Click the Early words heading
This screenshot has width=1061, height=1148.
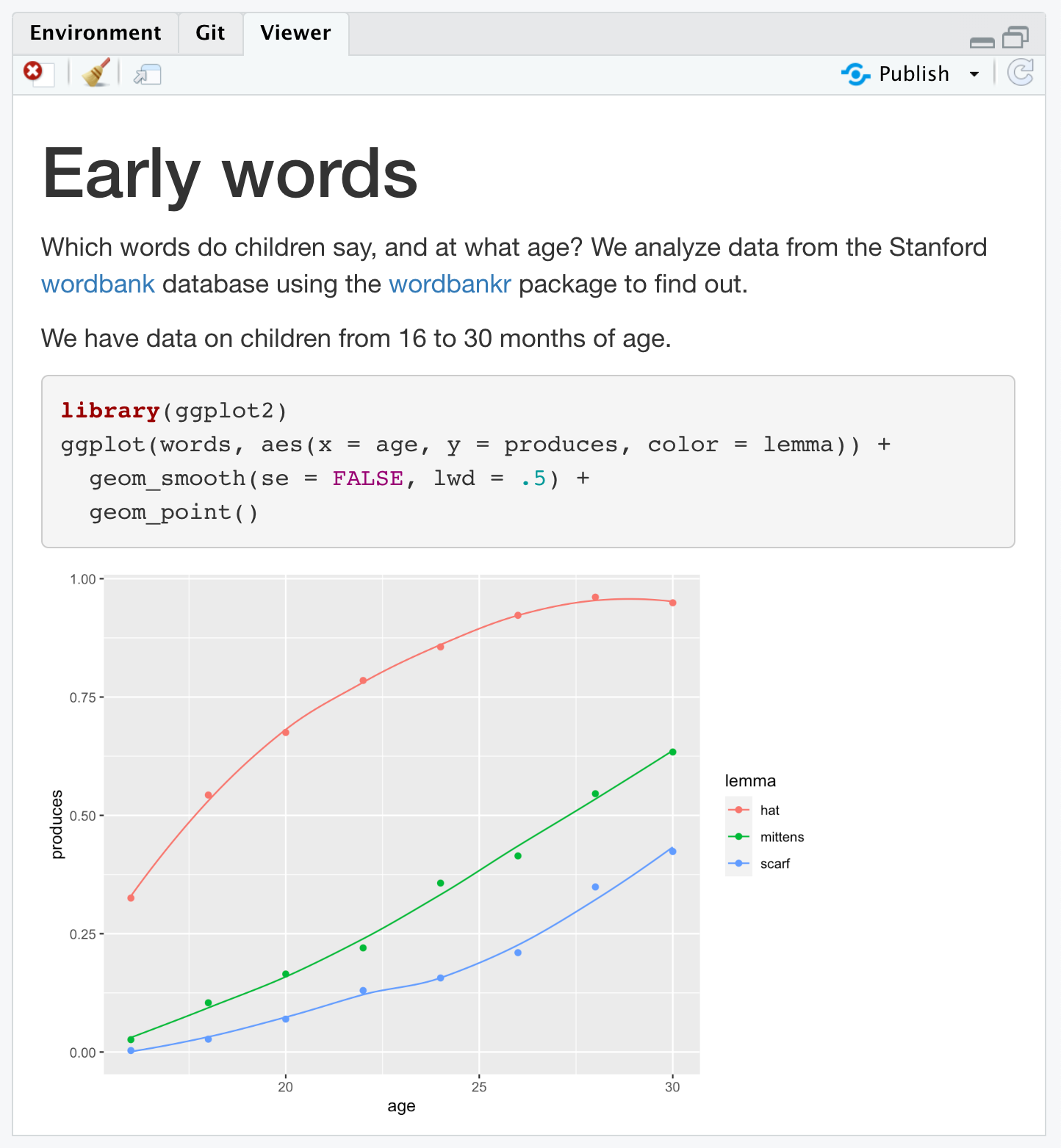(x=230, y=174)
